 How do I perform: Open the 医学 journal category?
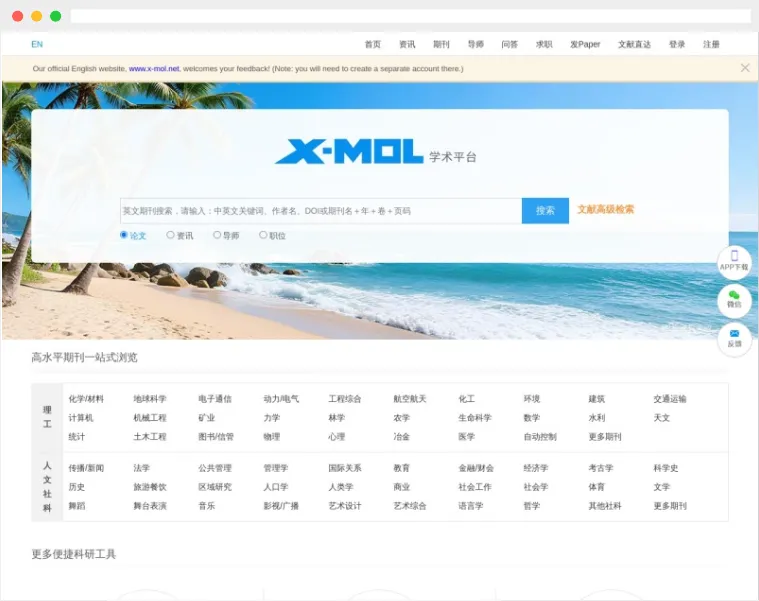(x=467, y=436)
